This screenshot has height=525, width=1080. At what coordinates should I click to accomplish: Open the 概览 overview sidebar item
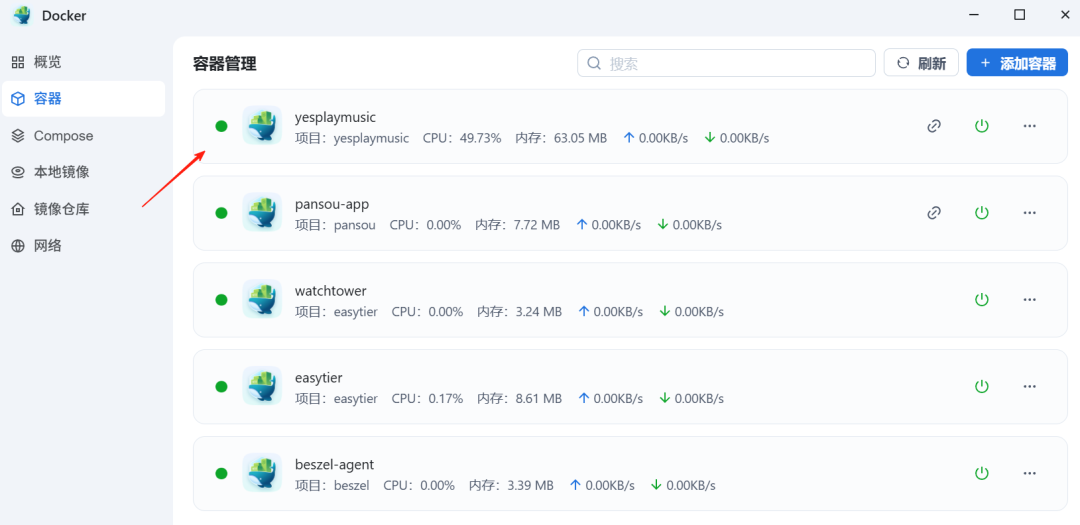83,63
